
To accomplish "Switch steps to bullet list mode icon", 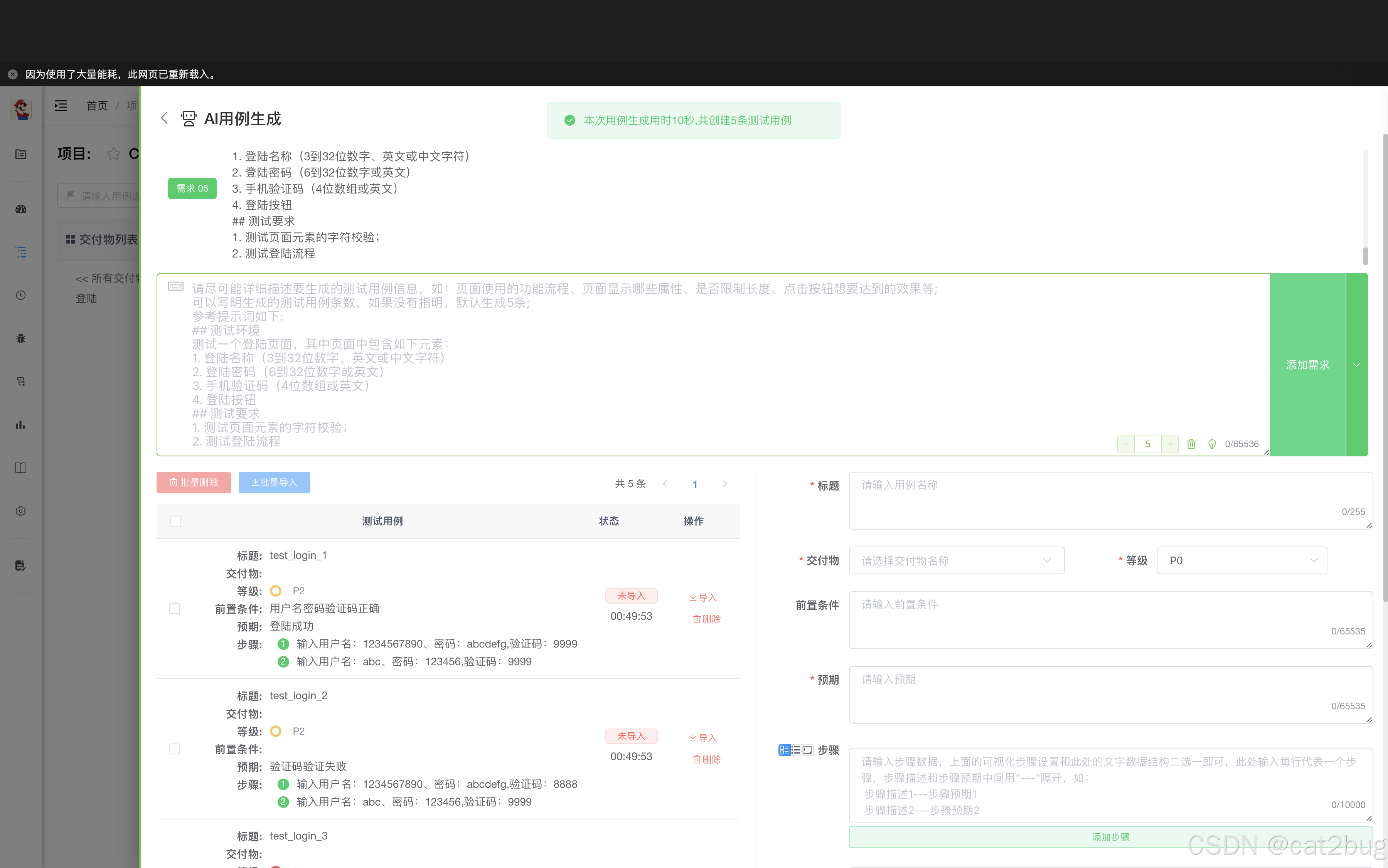I will click(796, 750).
